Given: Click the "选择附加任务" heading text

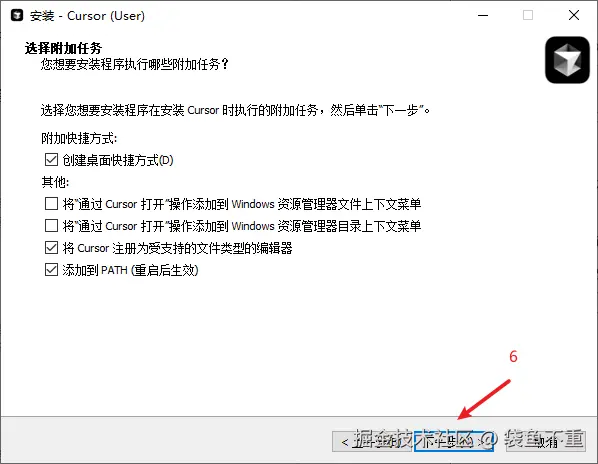Looking at the screenshot, I should [63, 48].
